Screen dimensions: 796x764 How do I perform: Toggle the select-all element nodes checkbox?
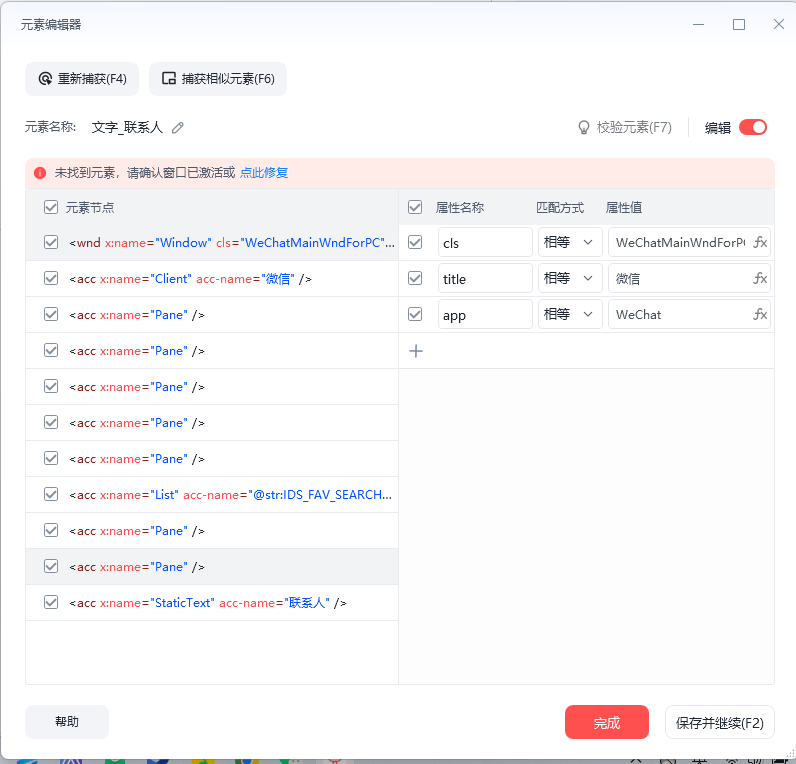click(x=51, y=207)
